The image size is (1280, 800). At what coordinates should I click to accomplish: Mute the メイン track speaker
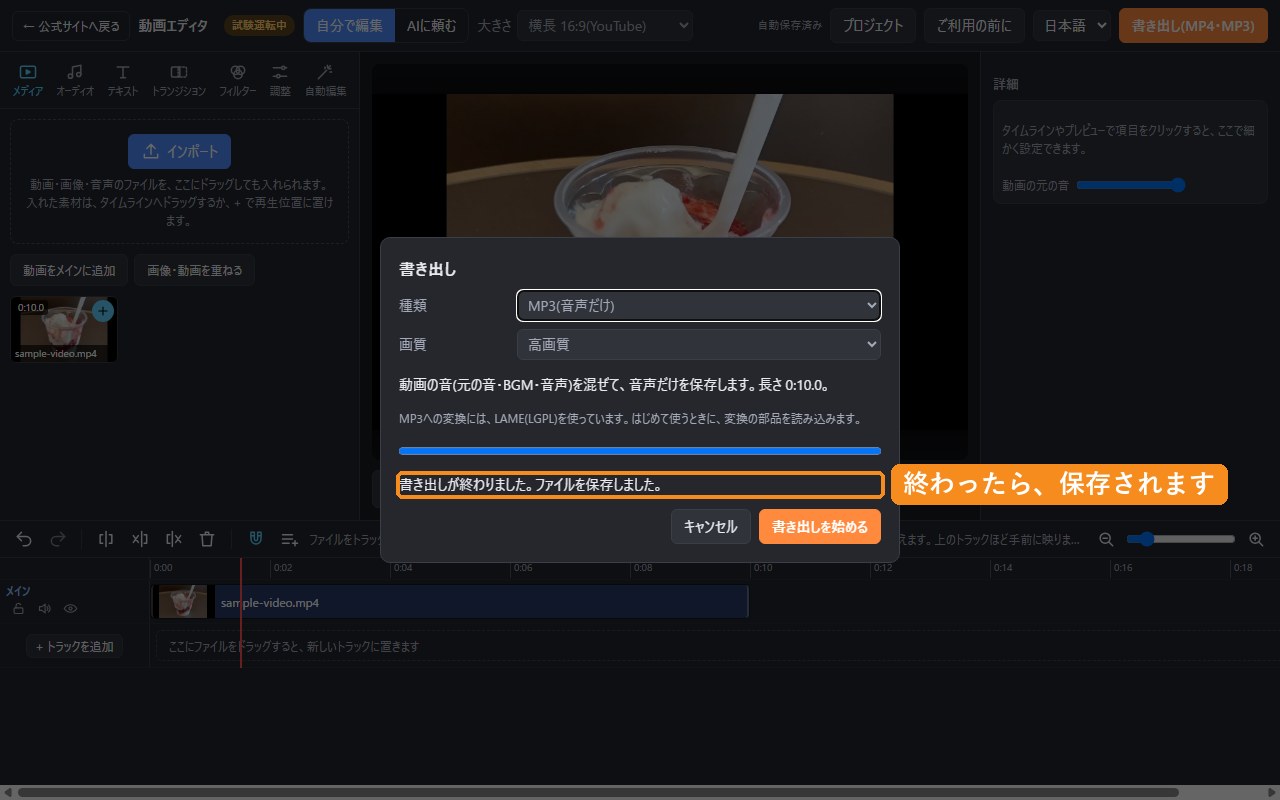(44, 608)
